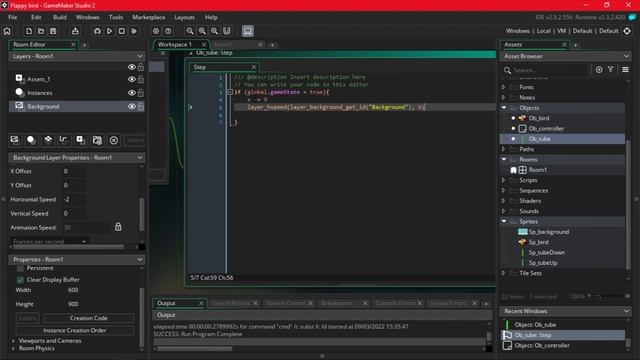Open Object: Ob_controller recent window

[542, 345]
